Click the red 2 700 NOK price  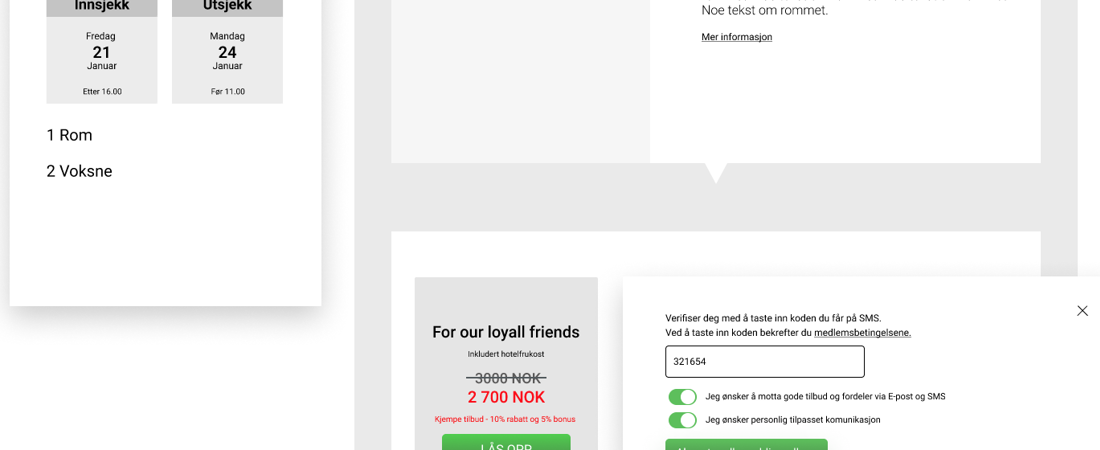[506, 397]
